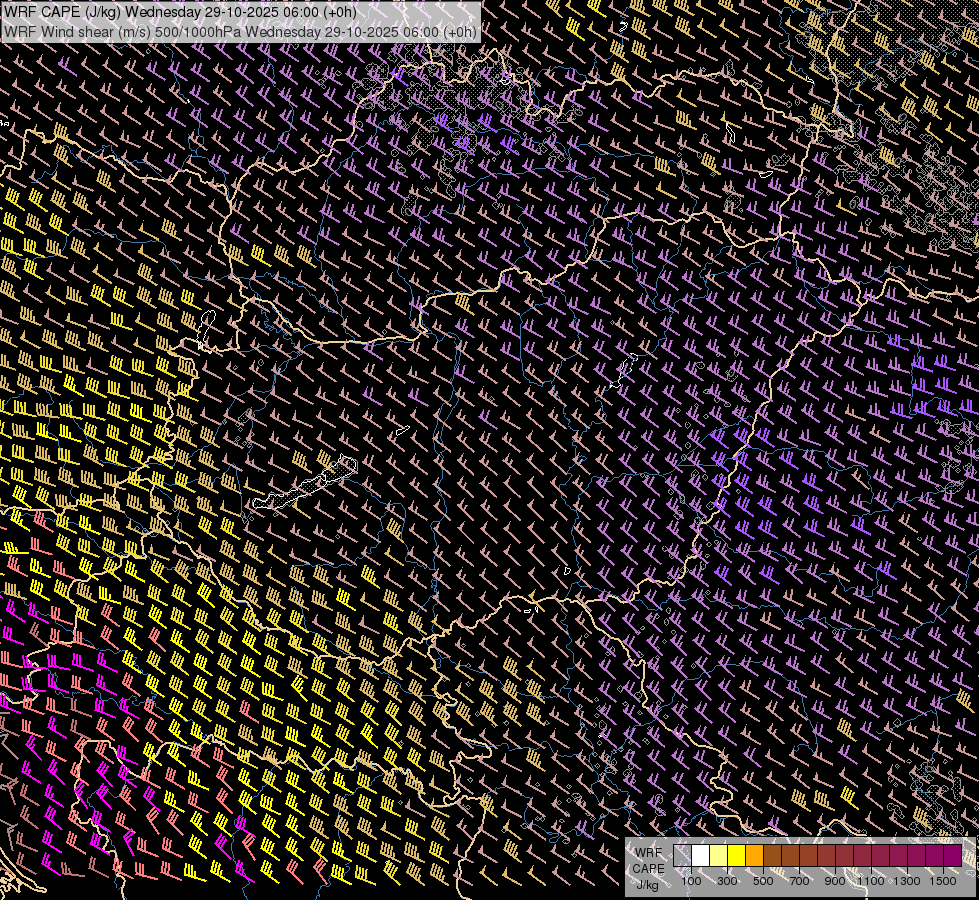
Task: Select the transparent first legend swatch below 100
Action: point(682,855)
